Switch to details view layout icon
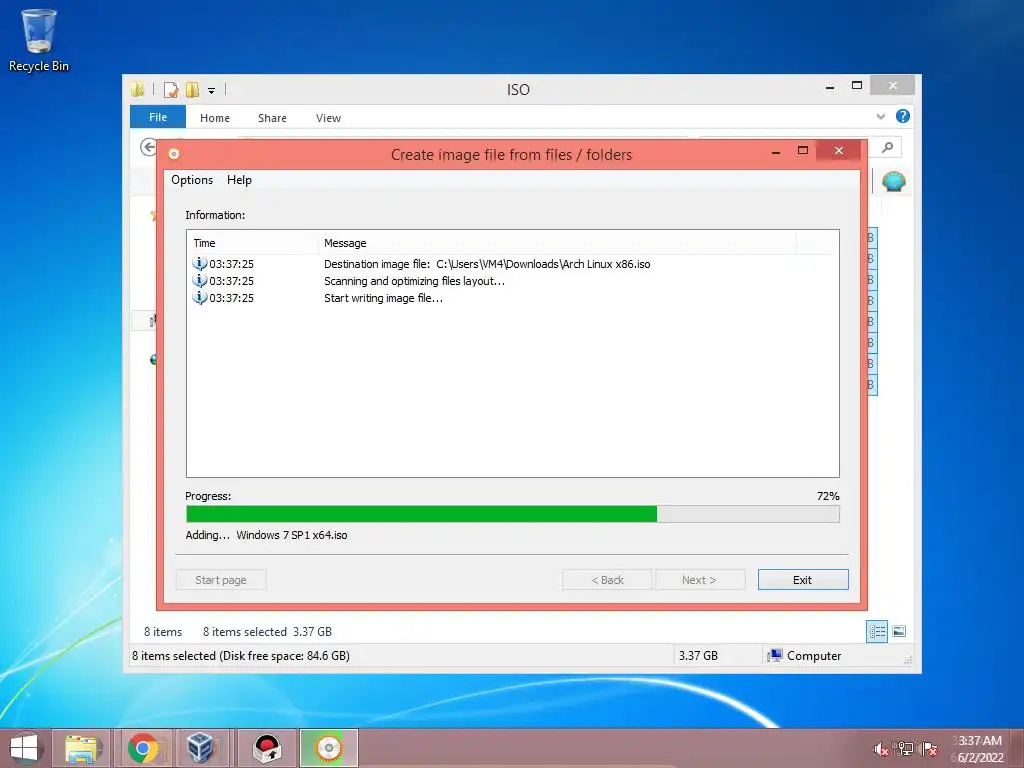 point(877,632)
